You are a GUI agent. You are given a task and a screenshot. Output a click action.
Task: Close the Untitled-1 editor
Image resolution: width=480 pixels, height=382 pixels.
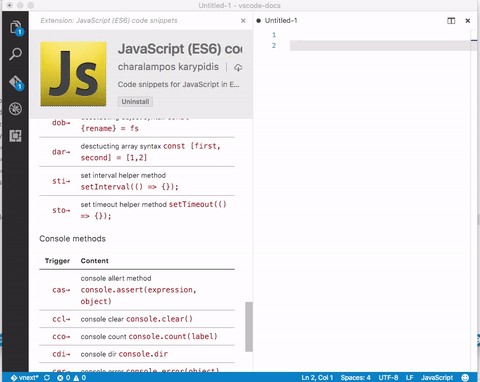click(468, 21)
